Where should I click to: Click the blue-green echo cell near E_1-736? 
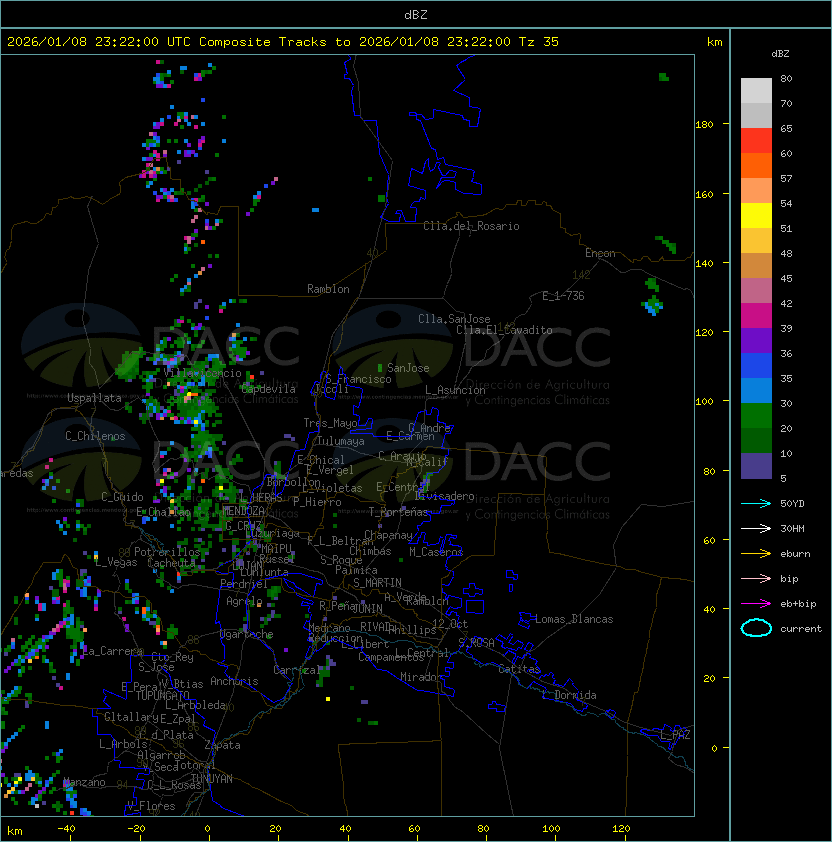653,306
